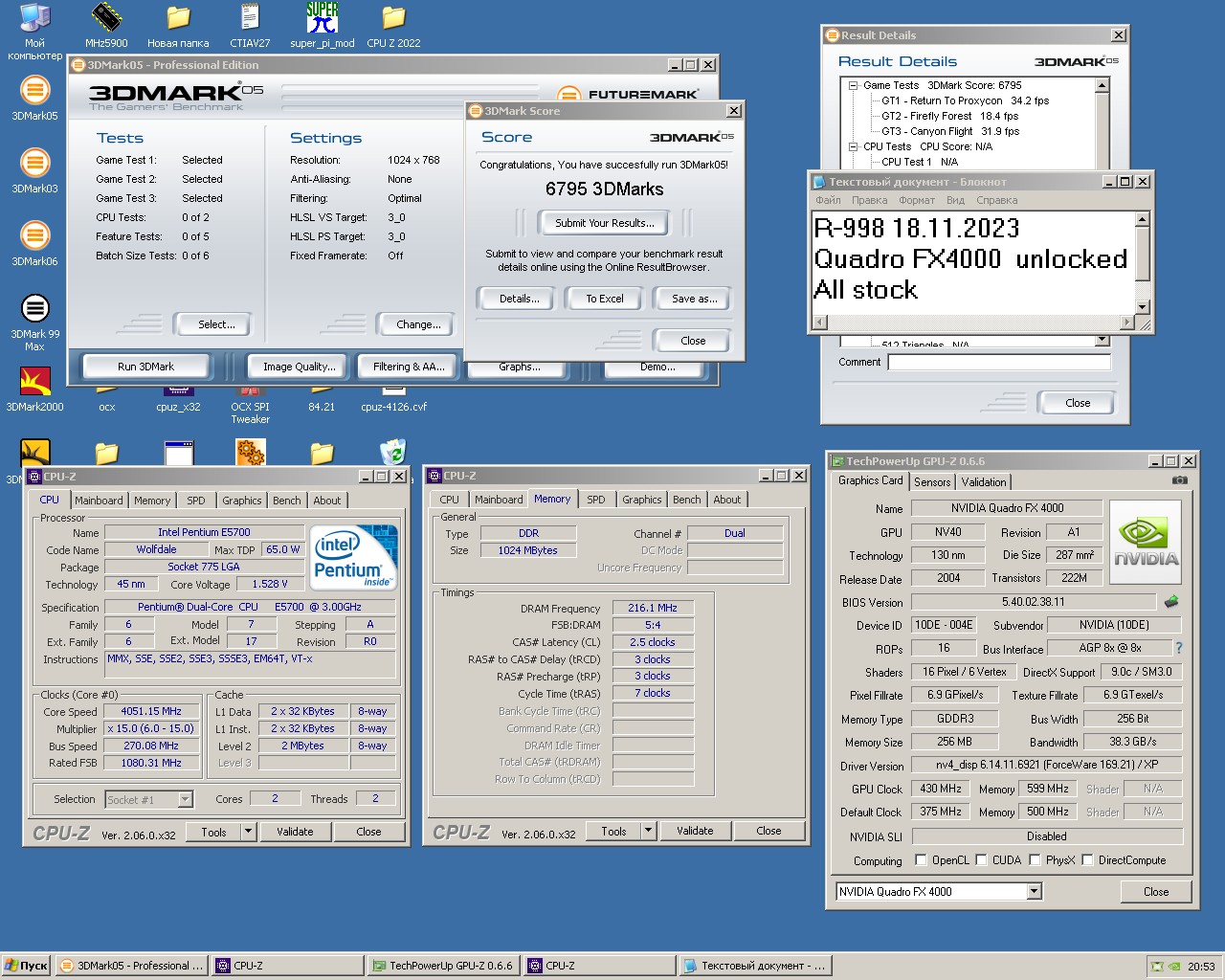This screenshot has width=1225, height=980.
Task: Collapse the CPU Tests tree node
Action: point(853,146)
